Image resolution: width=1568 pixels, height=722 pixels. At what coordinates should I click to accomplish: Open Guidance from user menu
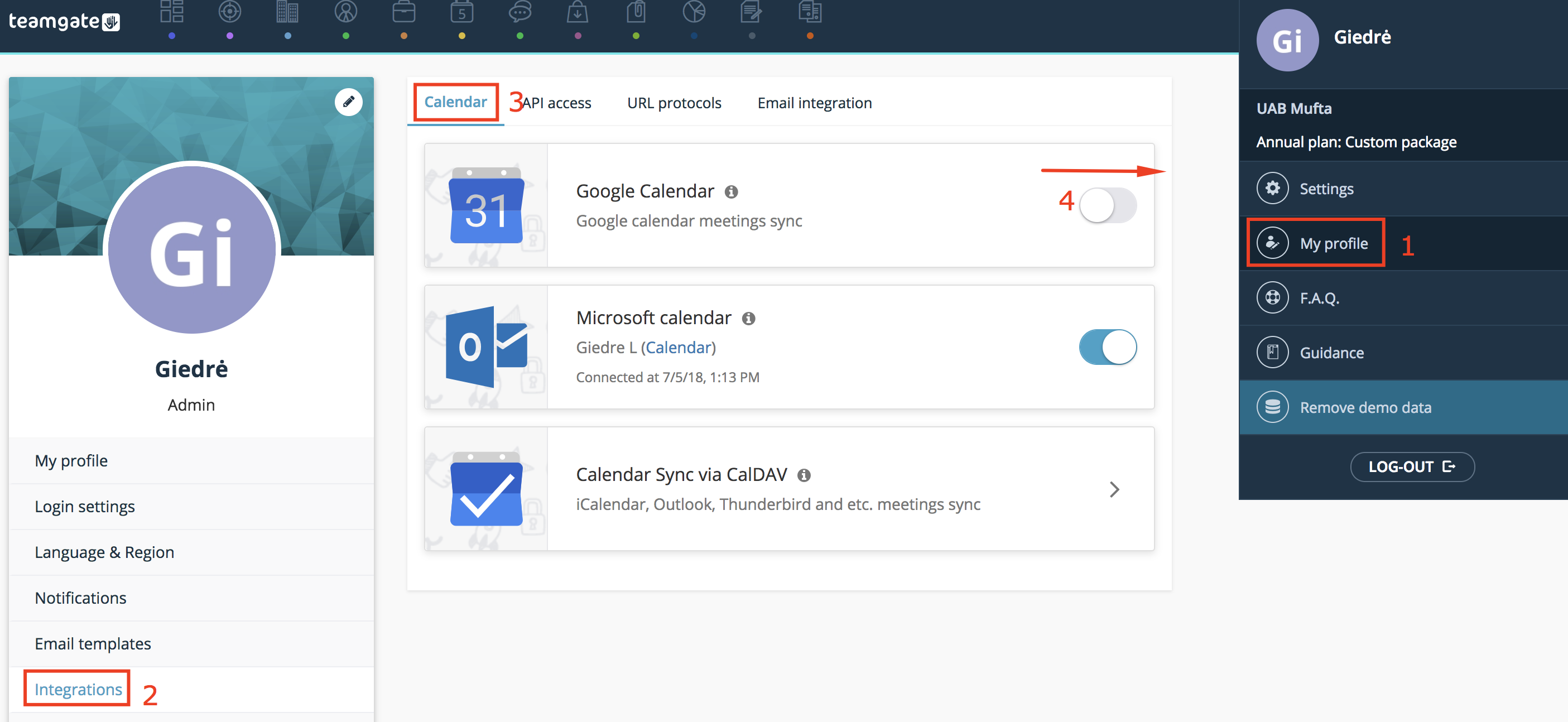[1403, 353]
